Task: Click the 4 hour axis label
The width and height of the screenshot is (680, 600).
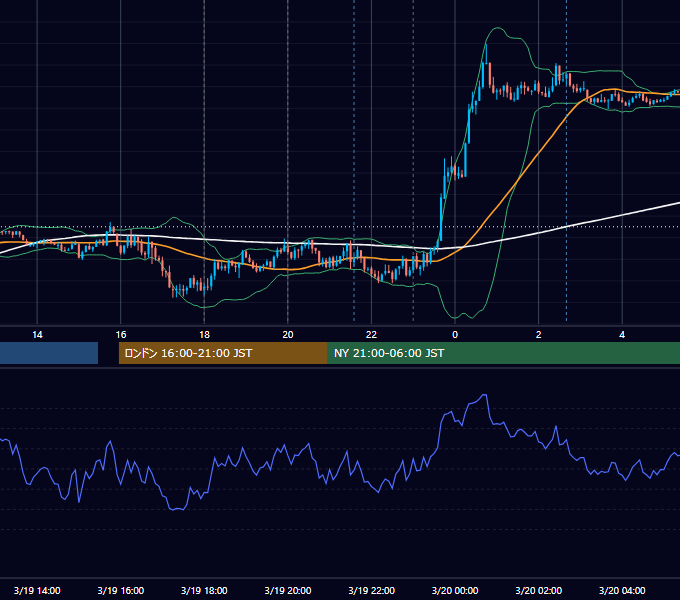Action: point(622,335)
